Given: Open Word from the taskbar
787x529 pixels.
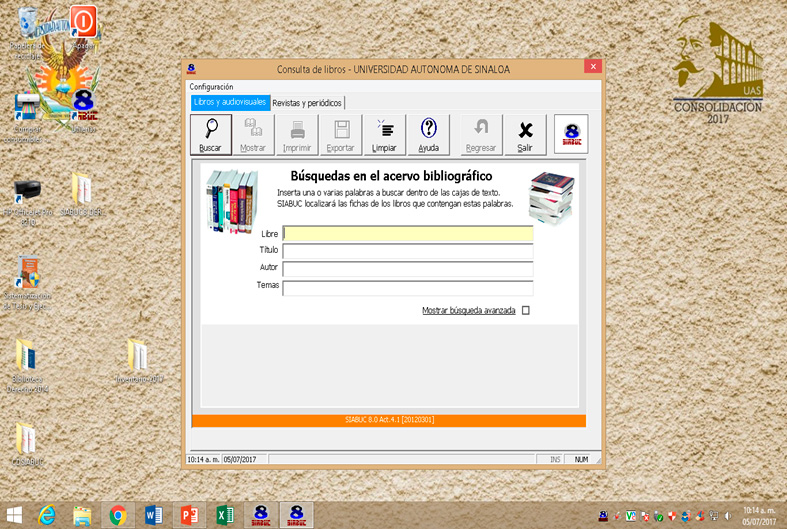Looking at the screenshot, I should pyautogui.click(x=154, y=515).
